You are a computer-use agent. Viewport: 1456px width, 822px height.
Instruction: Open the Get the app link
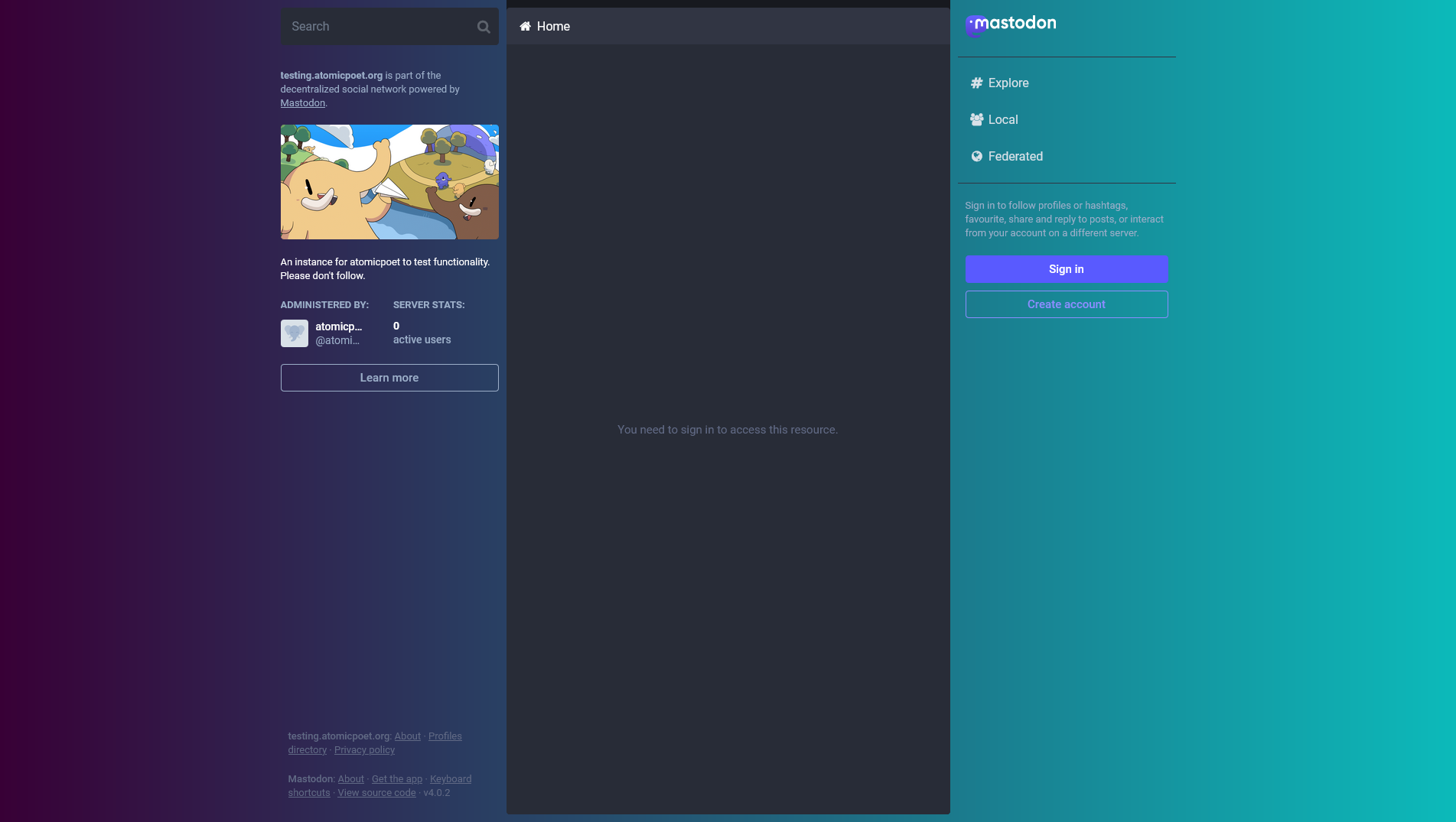pos(397,779)
